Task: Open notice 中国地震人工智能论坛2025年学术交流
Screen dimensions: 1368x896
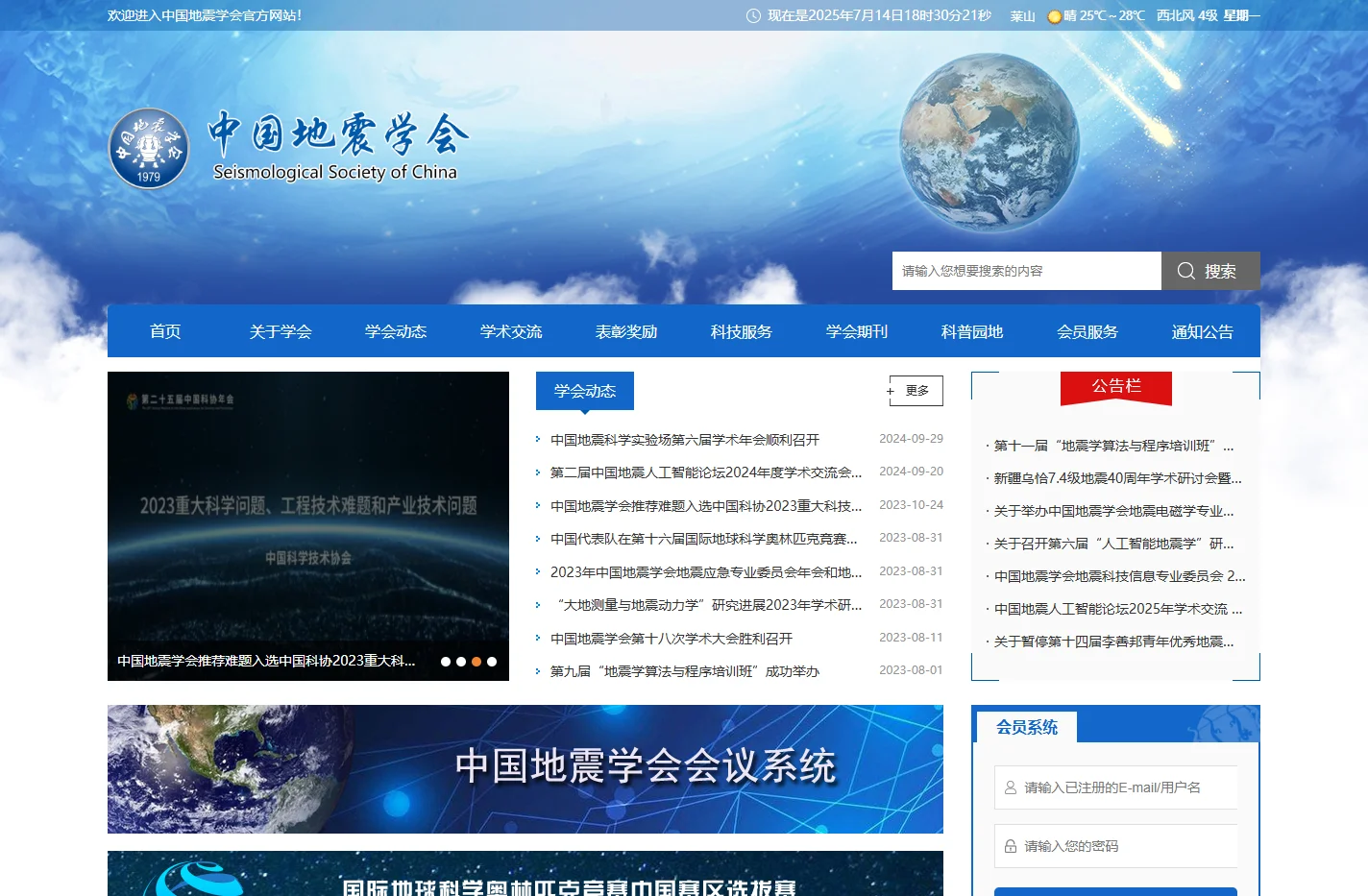Action: pyautogui.click(x=1118, y=609)
